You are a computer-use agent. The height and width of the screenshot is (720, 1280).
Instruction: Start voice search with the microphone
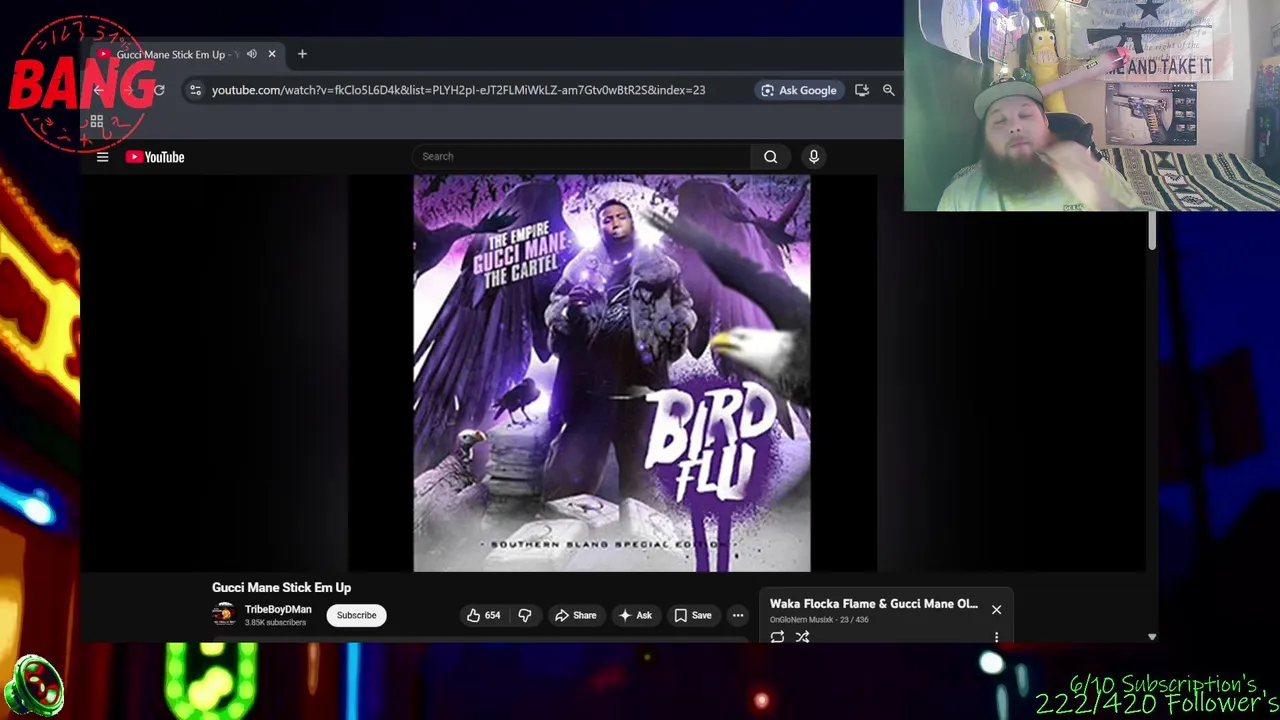tap(814, 156)
